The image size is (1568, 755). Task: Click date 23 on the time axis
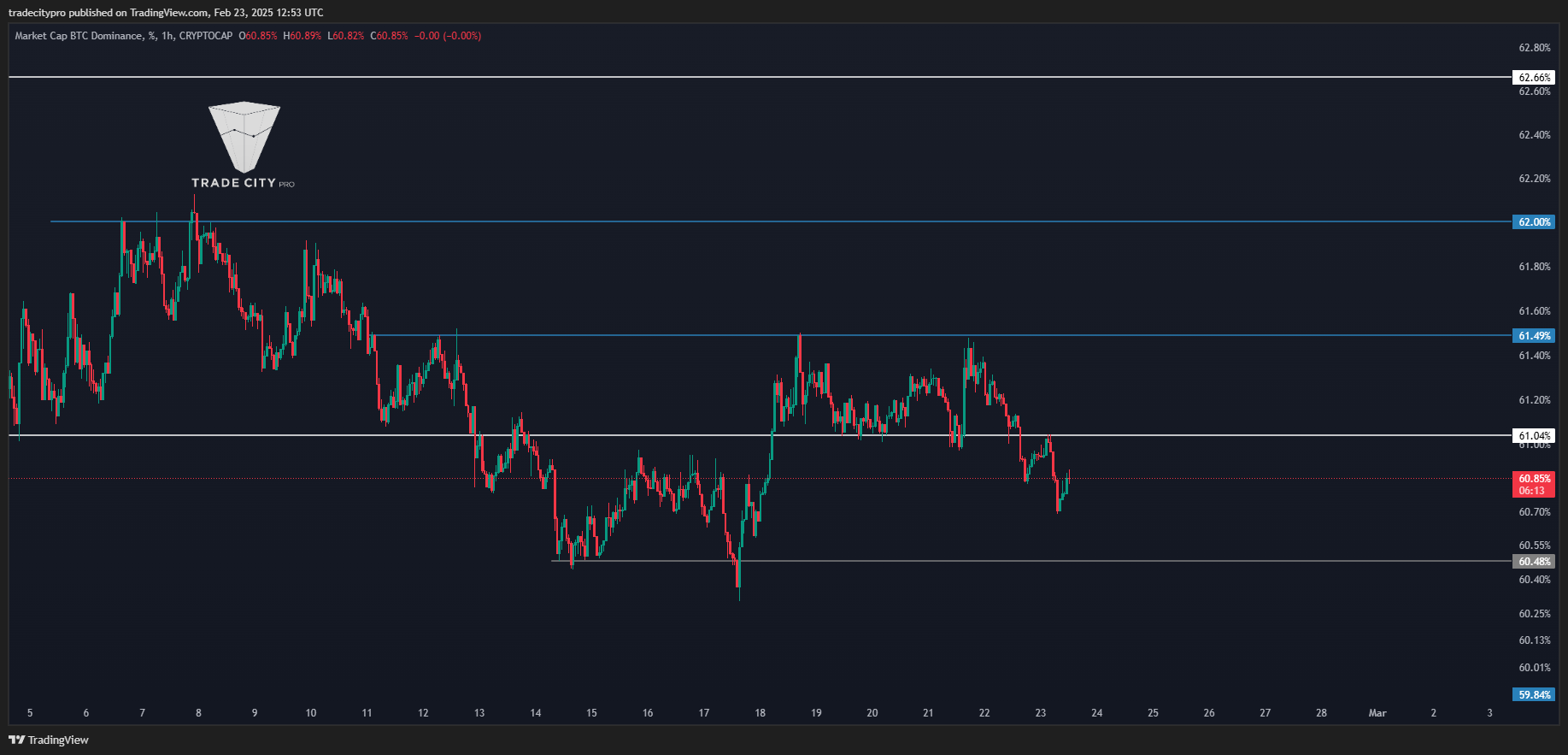tap(1041, 713)
